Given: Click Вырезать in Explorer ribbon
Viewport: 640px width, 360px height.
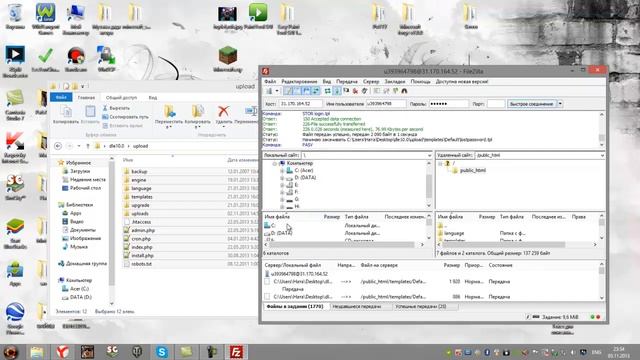Looking at the screenshot, I should click(116, 108).
